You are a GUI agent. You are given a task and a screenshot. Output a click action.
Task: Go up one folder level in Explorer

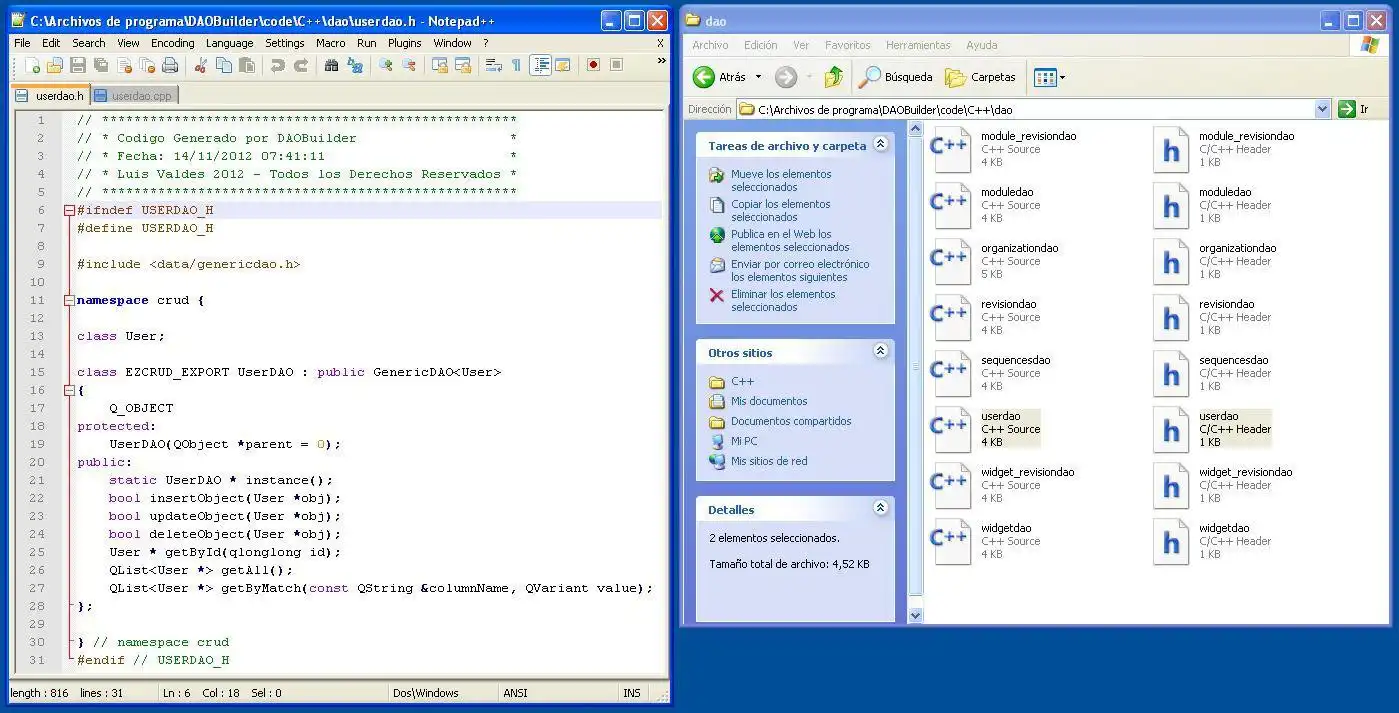coord(833,77)
